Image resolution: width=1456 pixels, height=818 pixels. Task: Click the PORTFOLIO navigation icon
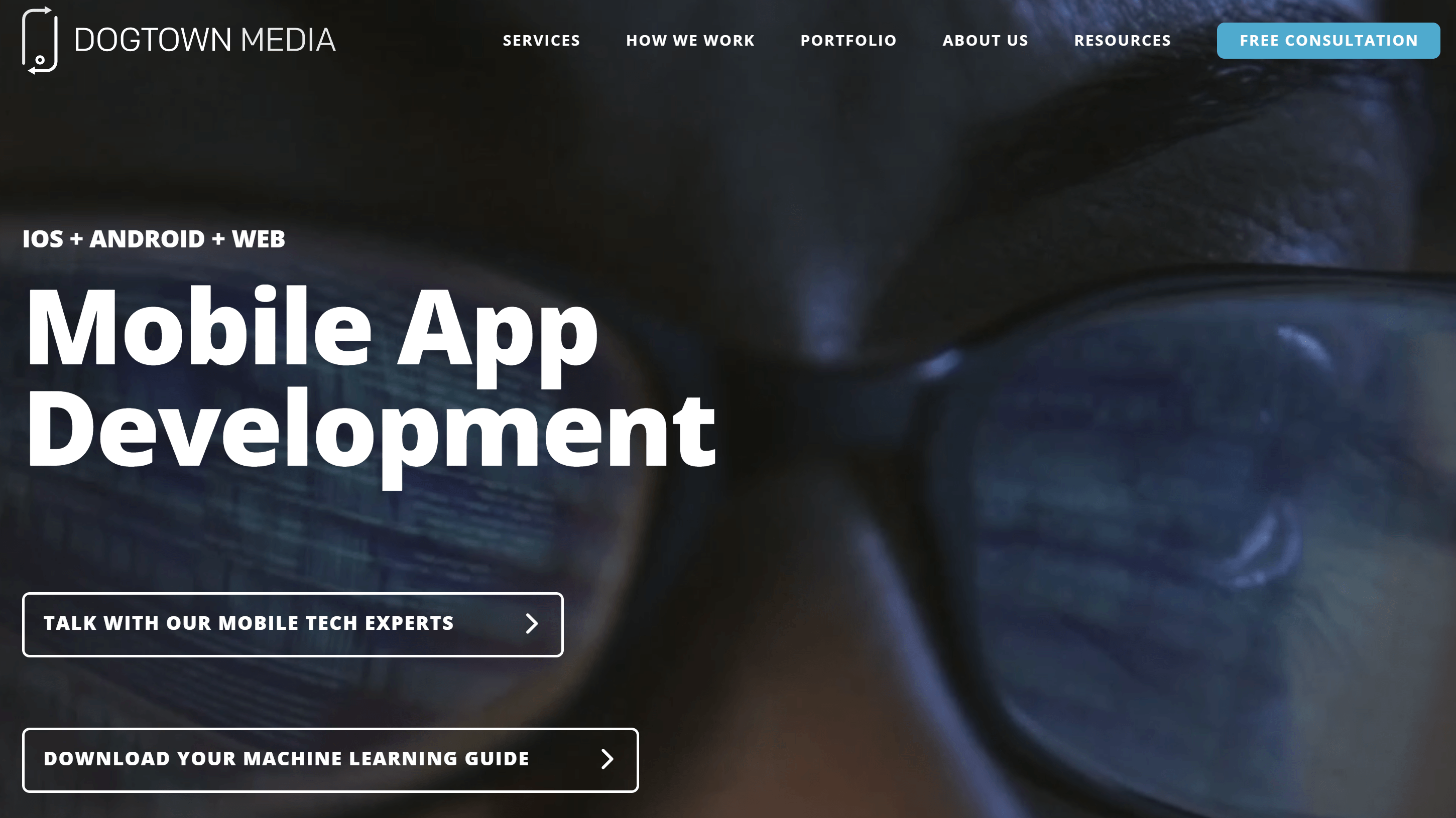pos(848,40)
